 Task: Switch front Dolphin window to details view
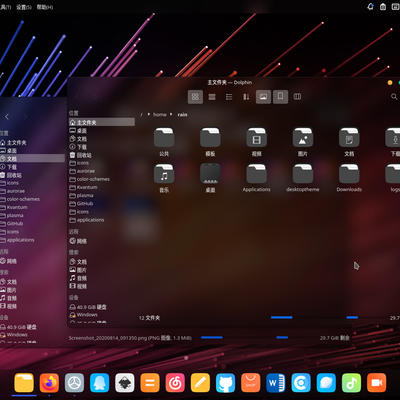(x=229, y=97)
